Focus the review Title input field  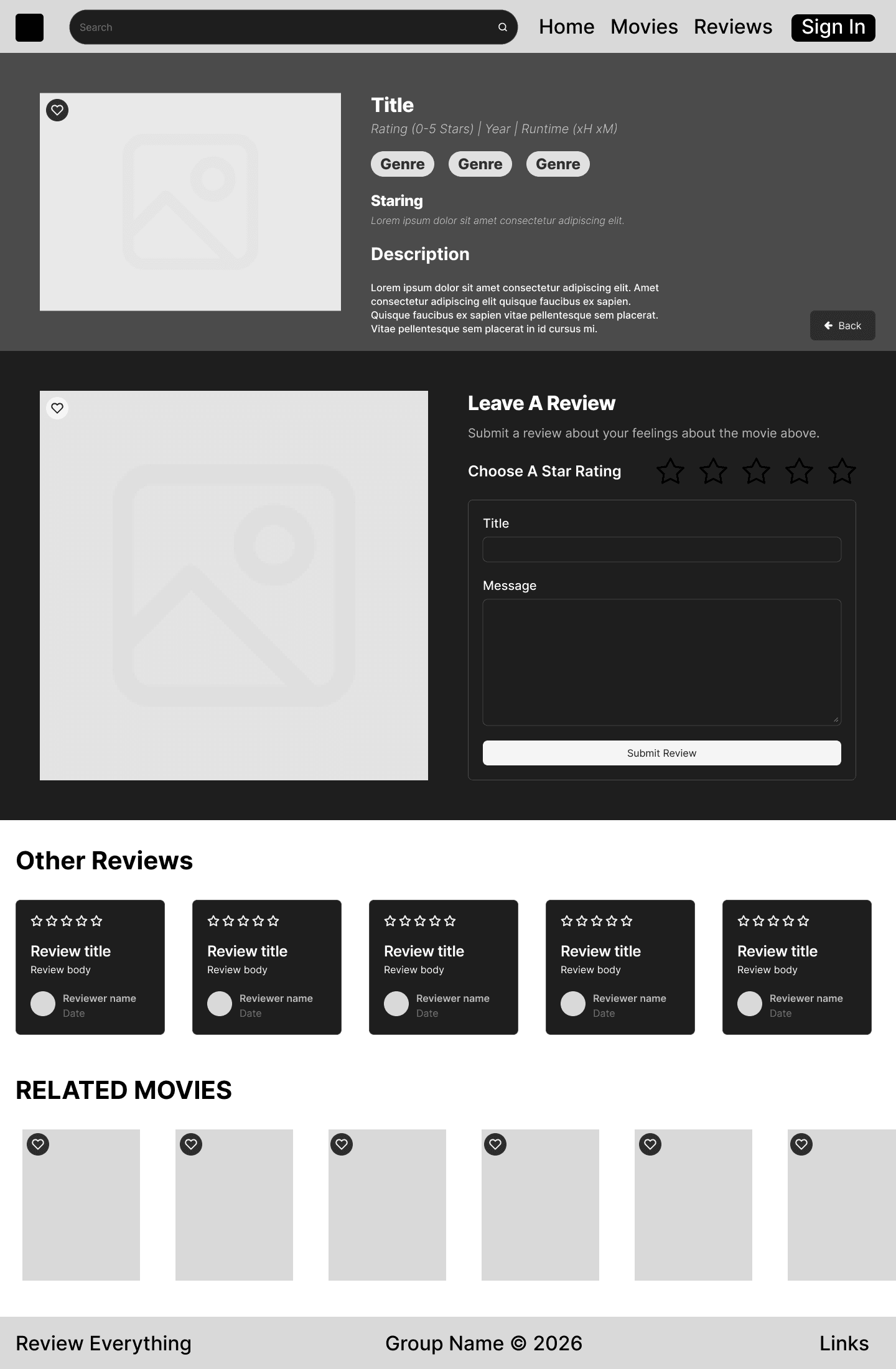point(662,549)
